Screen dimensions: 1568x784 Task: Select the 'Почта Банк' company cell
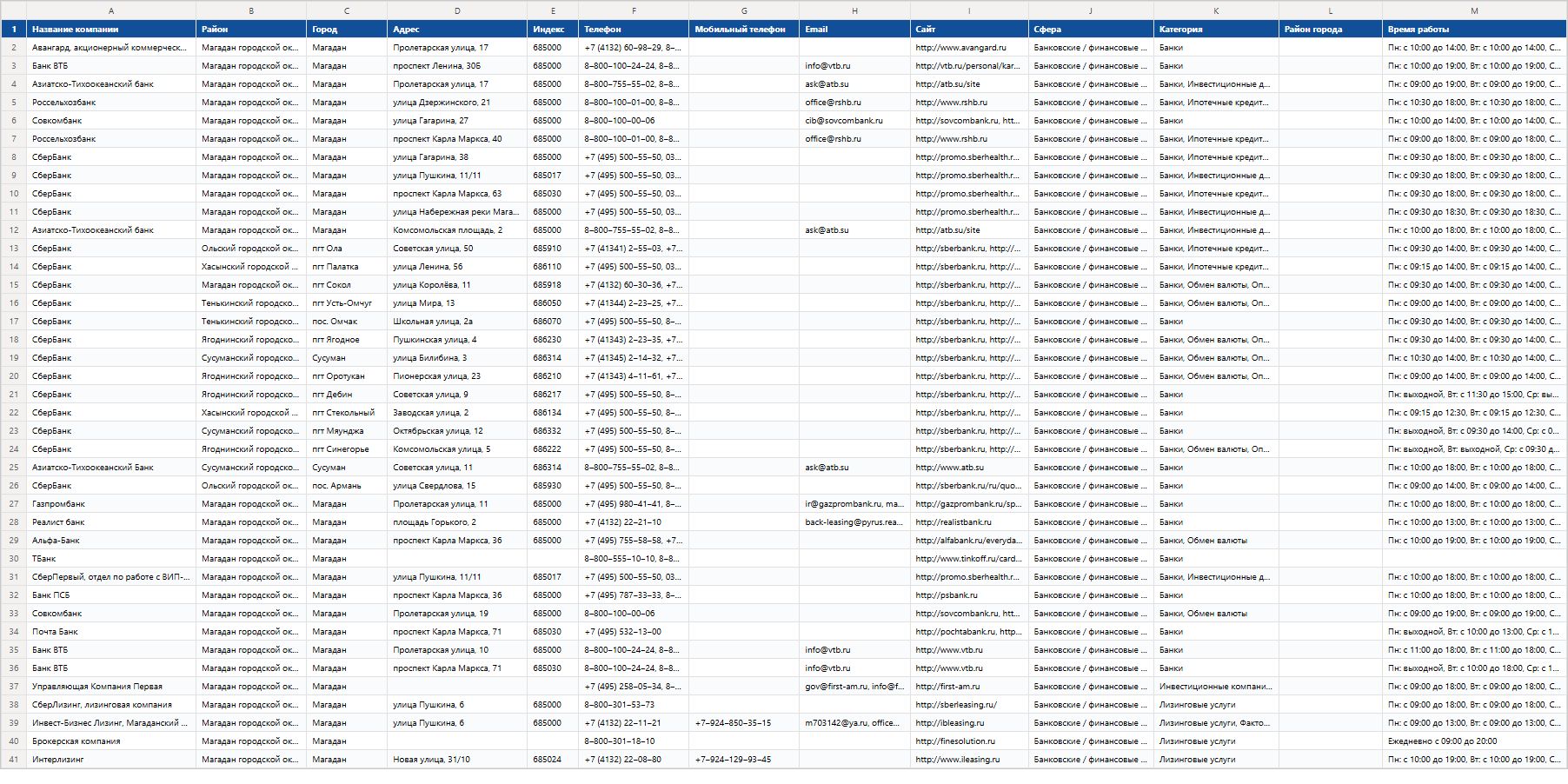[111, 631]
